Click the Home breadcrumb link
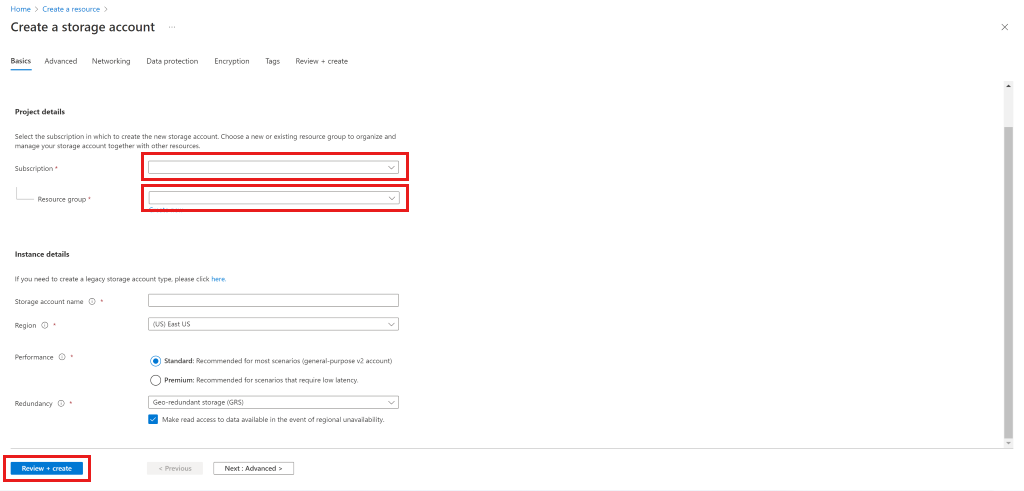Viewport: 1024px width, 491px height. click(x=21, y=9)
